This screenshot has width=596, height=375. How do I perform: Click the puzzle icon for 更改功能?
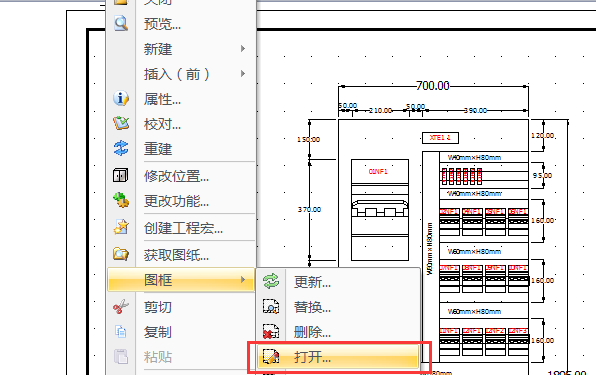(x=121, y=200)
